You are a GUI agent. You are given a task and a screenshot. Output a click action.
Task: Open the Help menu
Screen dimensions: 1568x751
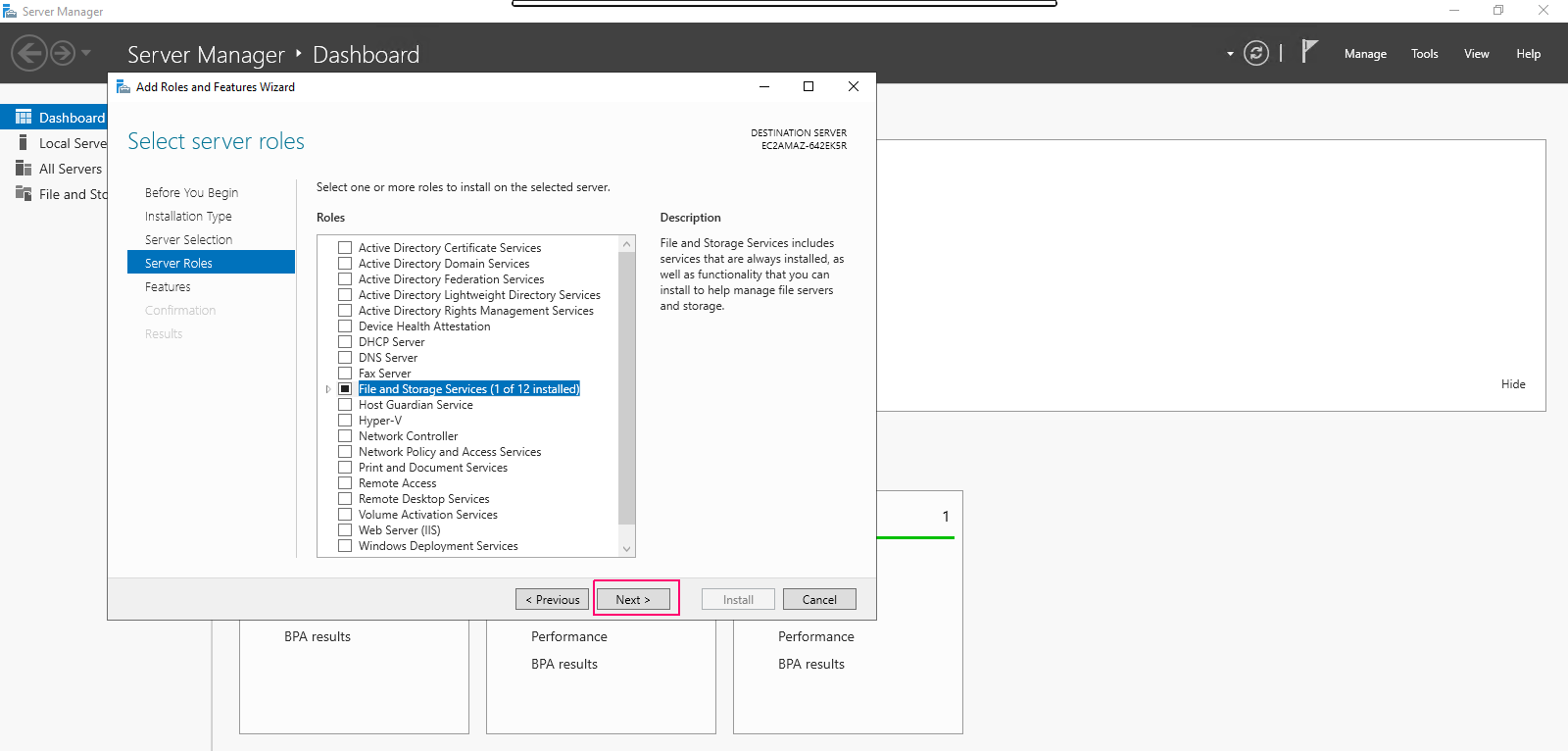point(1529,54)
